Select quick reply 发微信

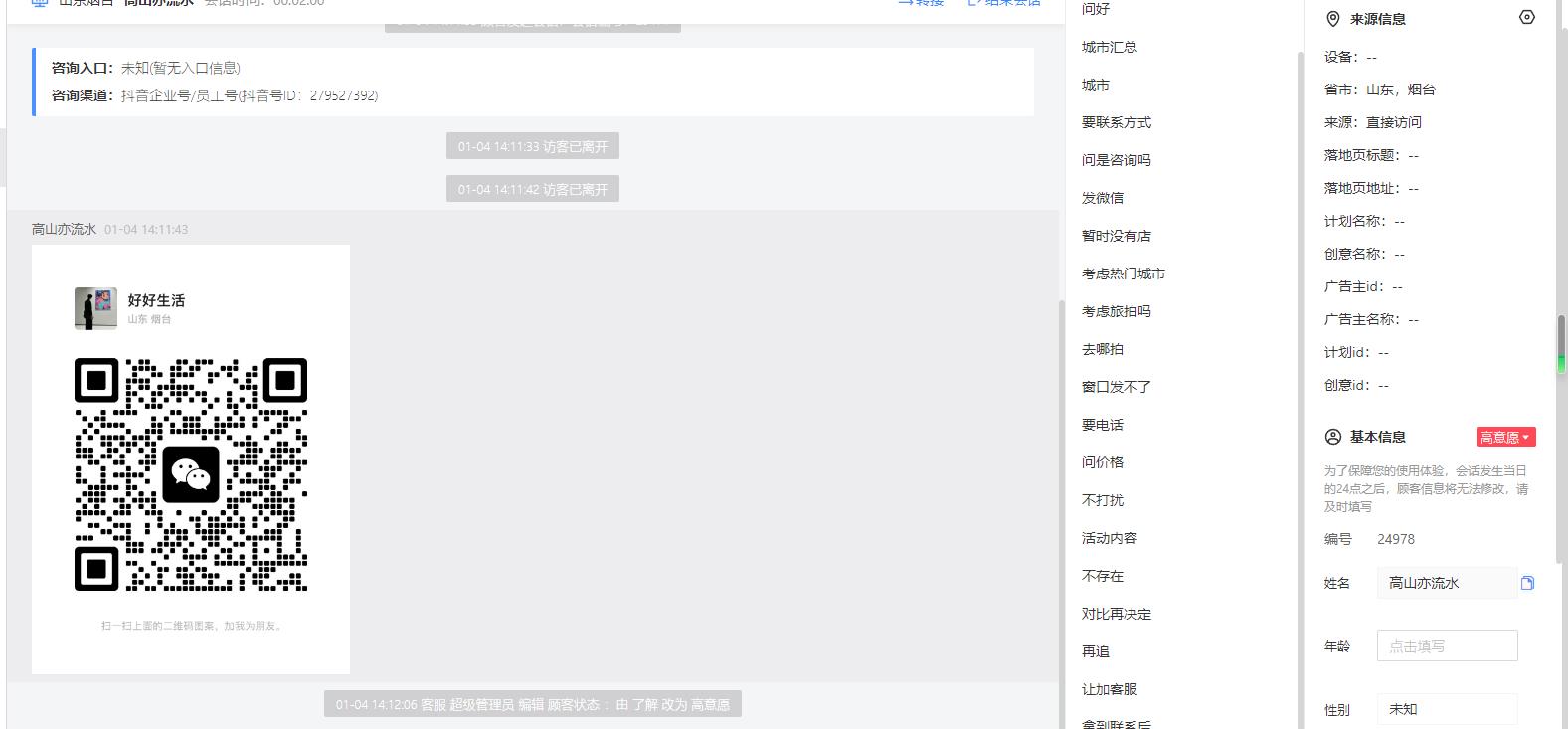pyautogui.click(x=1103, y=198)
